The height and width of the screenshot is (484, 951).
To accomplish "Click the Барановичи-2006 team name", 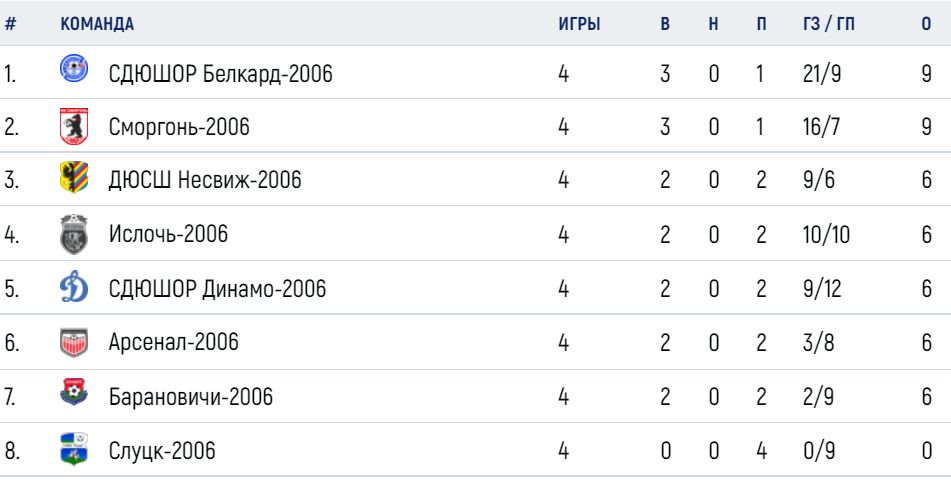I will click(x=190, y=397).
